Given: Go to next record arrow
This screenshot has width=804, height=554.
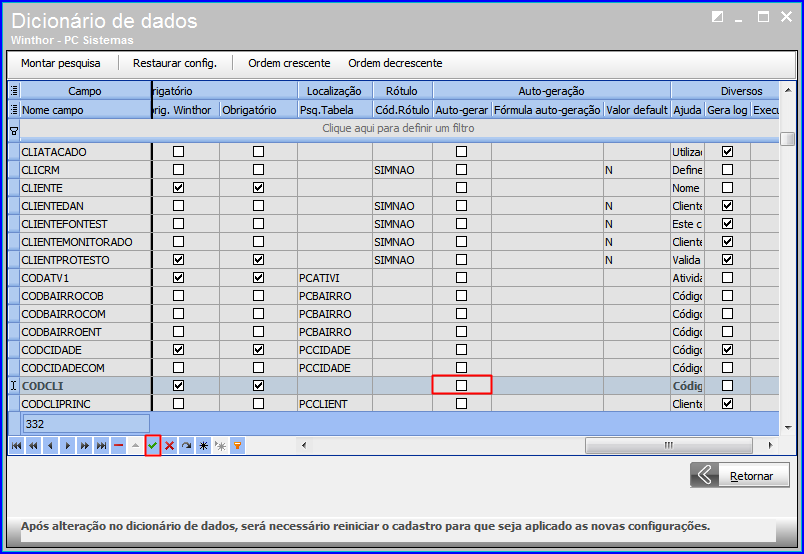Looking at the screenshot, I should click(68, 446).
